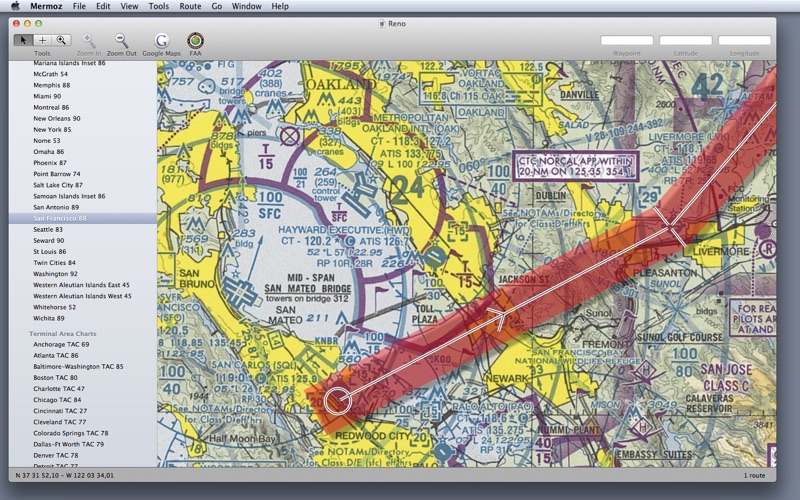Click the Waypoint input field

tap(627, 40)
